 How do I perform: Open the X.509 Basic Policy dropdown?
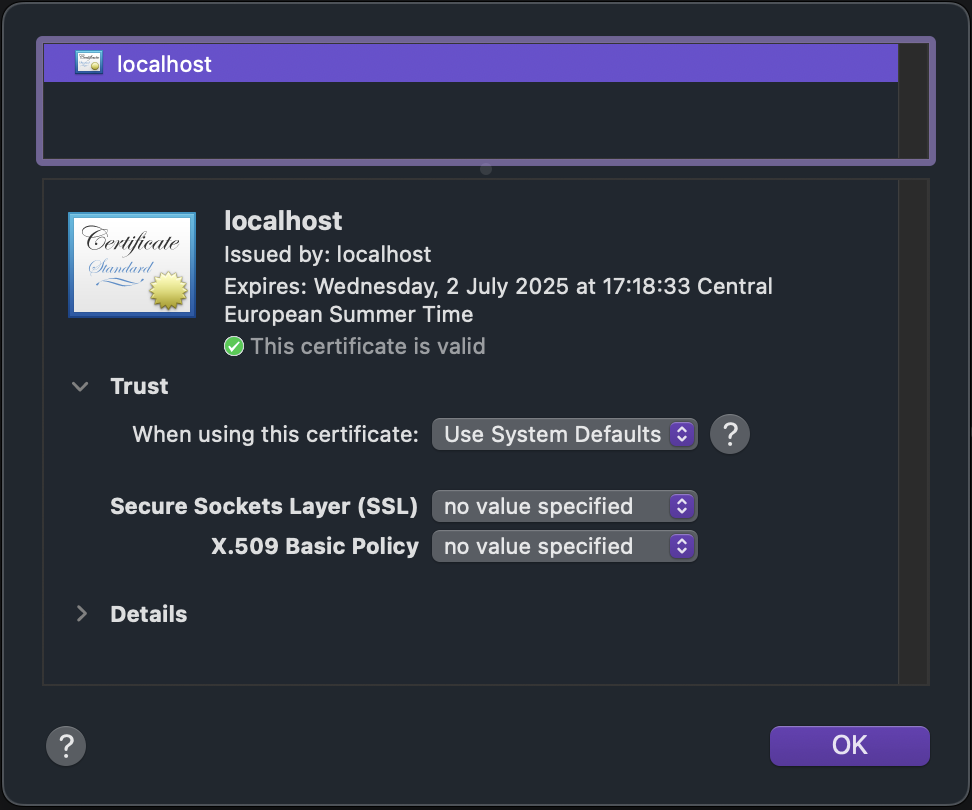click(564, 546)
